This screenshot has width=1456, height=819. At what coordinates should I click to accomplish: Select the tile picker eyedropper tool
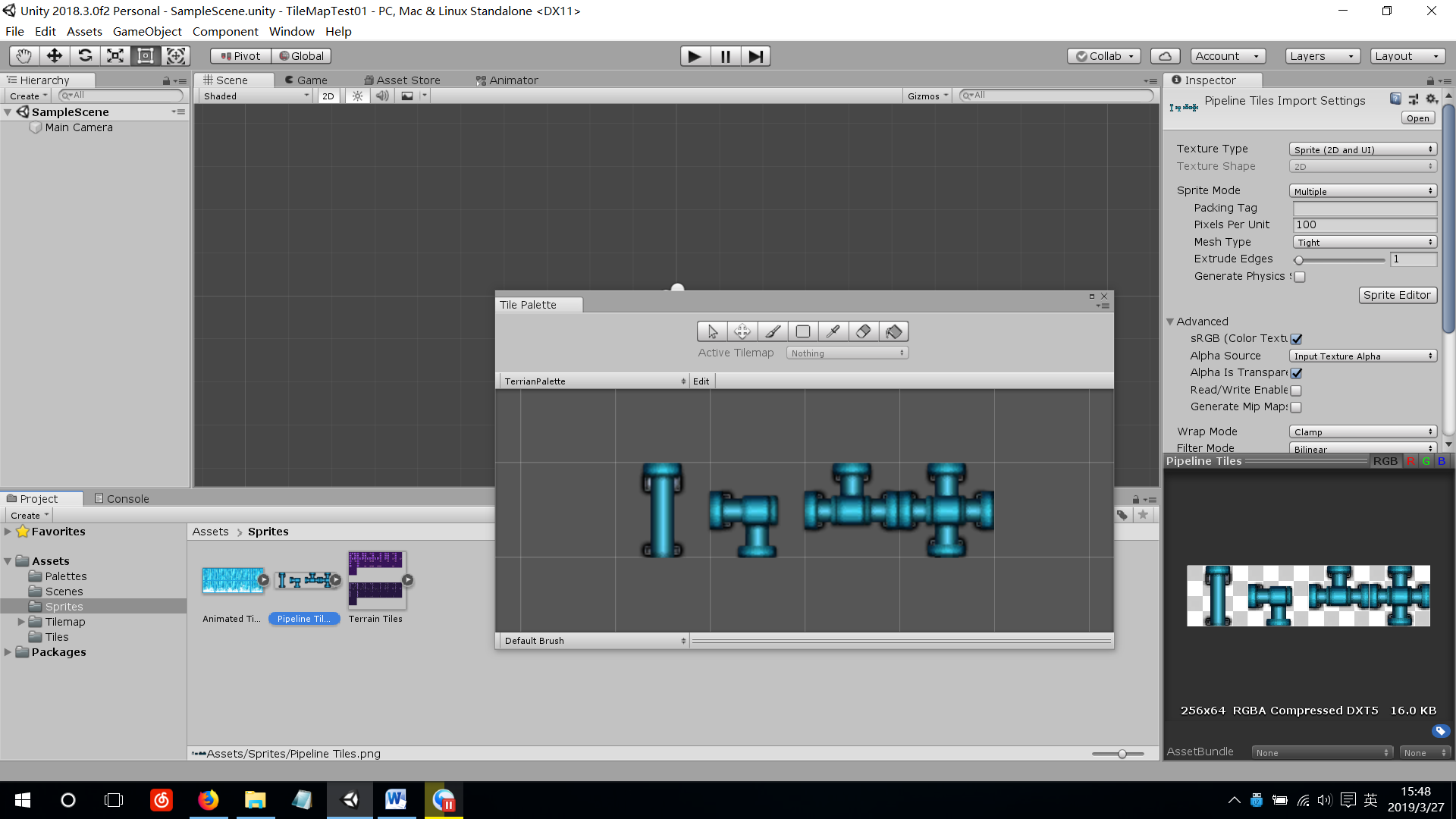pos(833,331)
